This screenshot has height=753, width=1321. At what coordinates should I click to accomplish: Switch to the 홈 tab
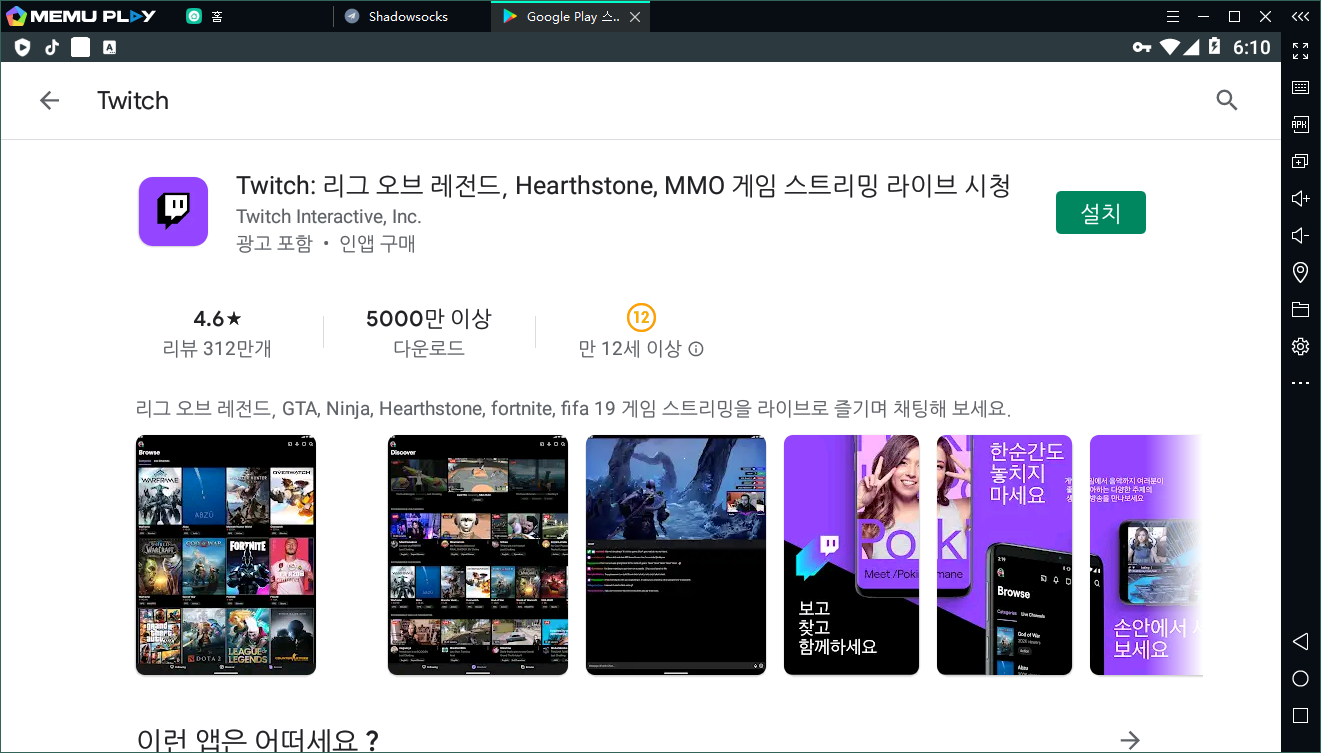point(217,16)
